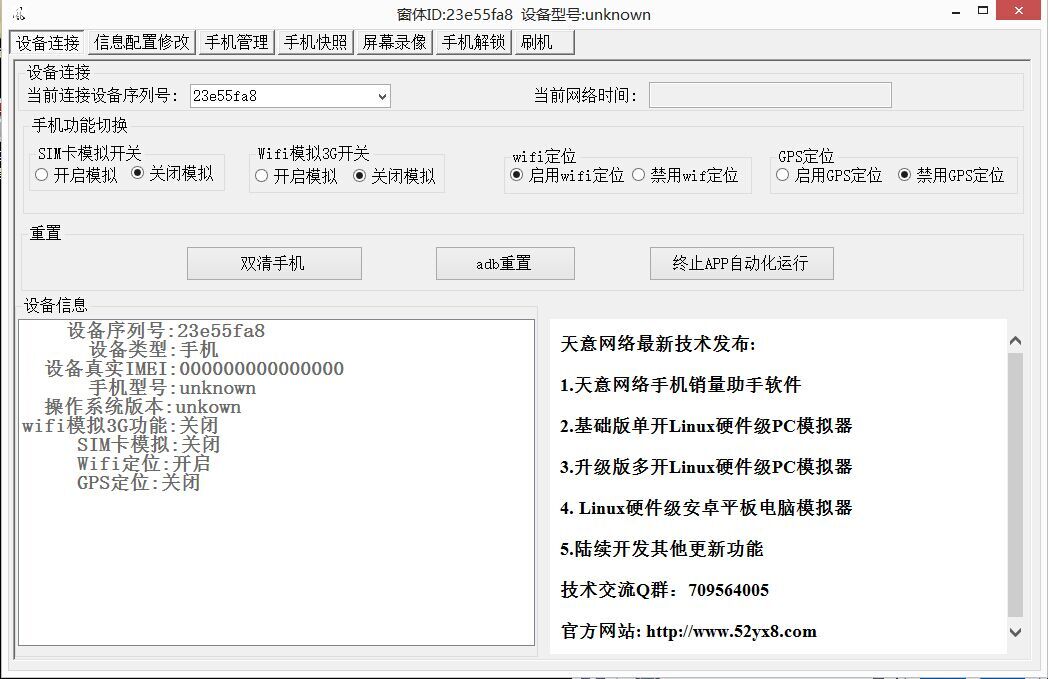This screenshot has height=679, width=1048.
Task: Click the scrollbar up arrow in announcement panel
Action: coord(1016,341)
